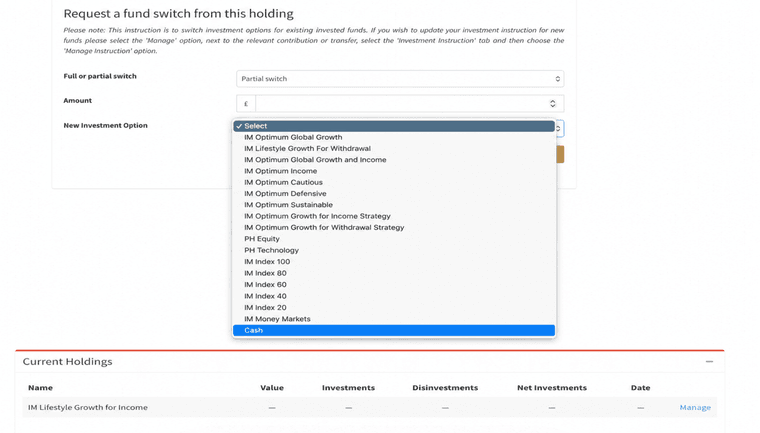Choose IM Optimum Global Growth option
This screenshot has width=760, height=433.
pyautogui.click(x=293, y=137)
